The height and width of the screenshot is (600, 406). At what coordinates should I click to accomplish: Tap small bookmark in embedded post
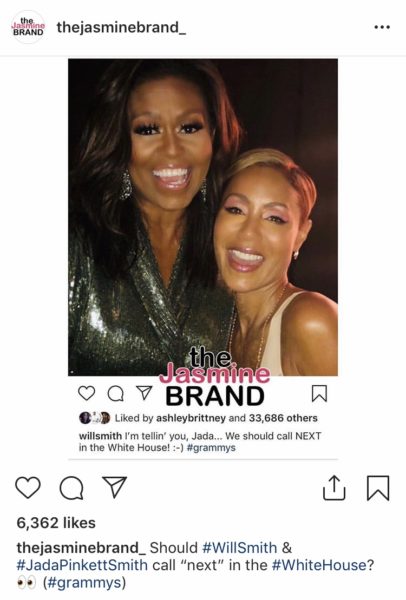tap(319, 393)
